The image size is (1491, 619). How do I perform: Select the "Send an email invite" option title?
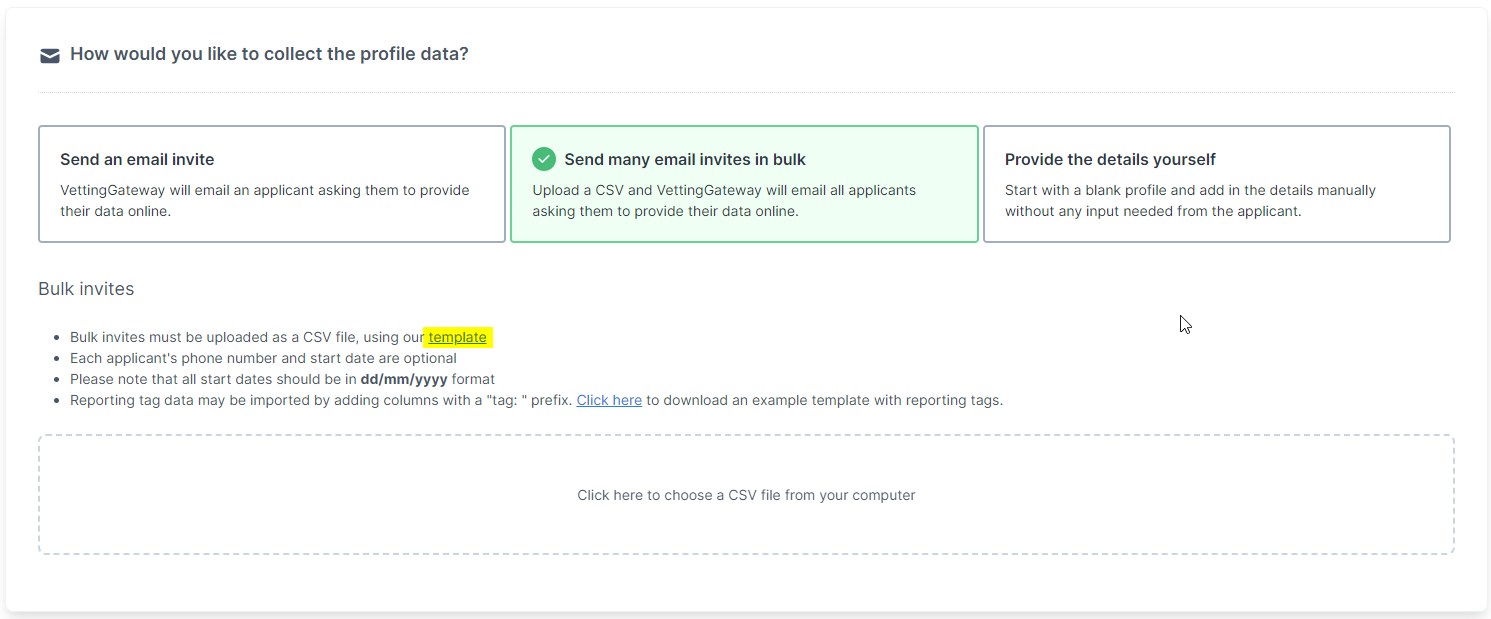point(137,159)
